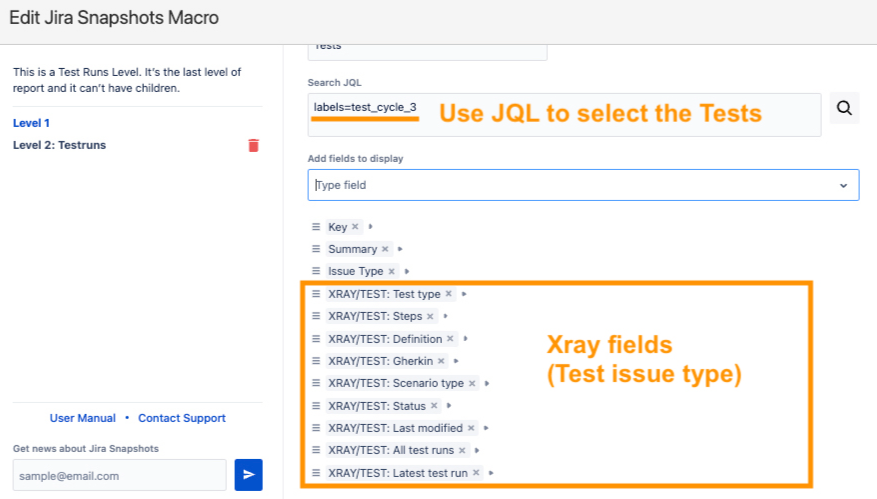Remove the XRAY/TEST: Gherkin field
This screenshot has height=499, width=877.
coord(441,361)
